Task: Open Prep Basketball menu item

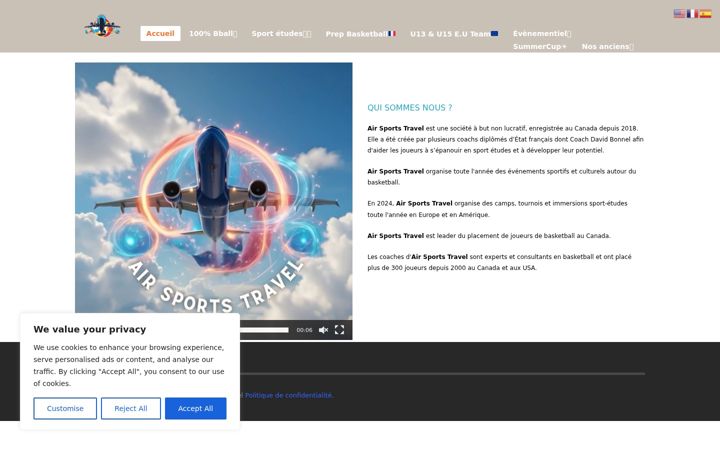Action: point(360,34)
